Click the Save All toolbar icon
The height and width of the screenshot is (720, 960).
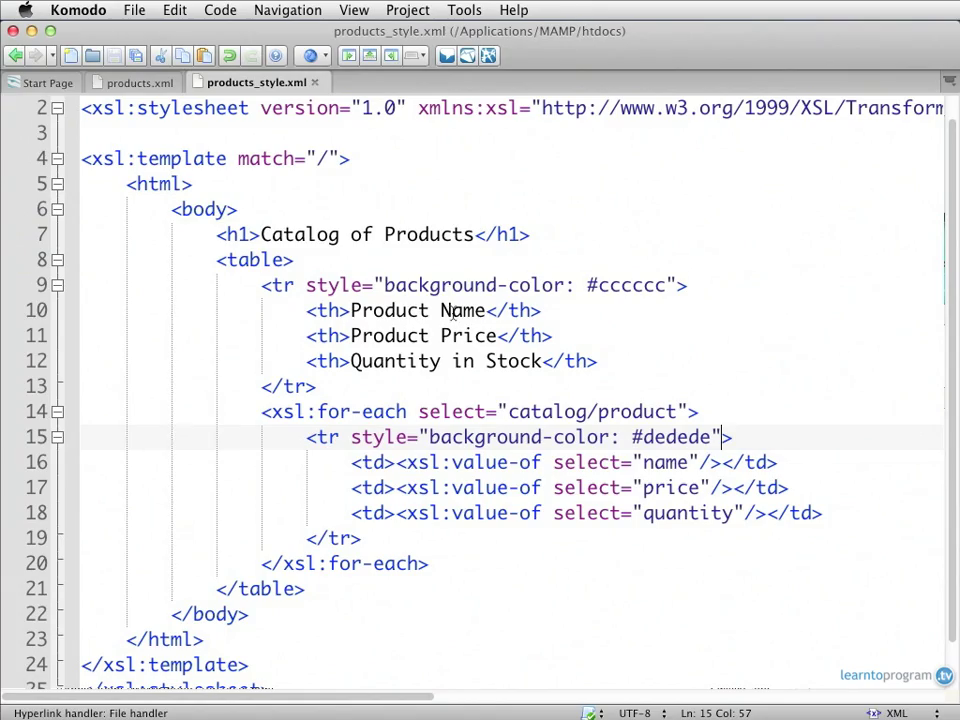135,56
